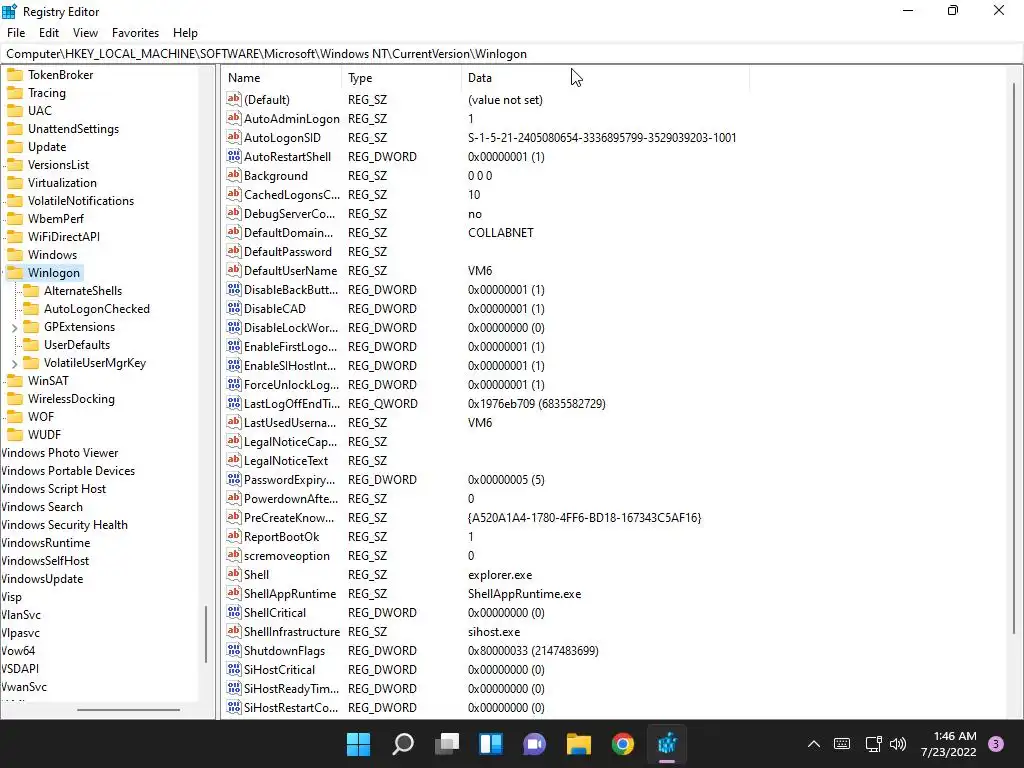
Task: Open the clock and date flyout
Action: 948,744
